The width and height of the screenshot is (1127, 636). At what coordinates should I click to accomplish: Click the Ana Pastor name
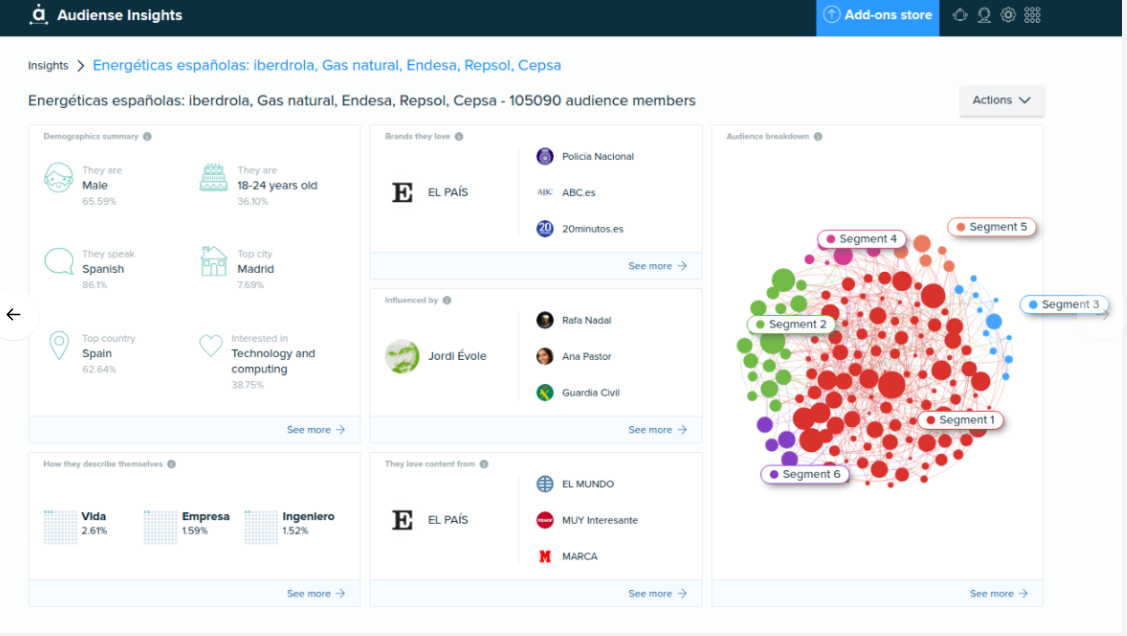tap(586, 356)
